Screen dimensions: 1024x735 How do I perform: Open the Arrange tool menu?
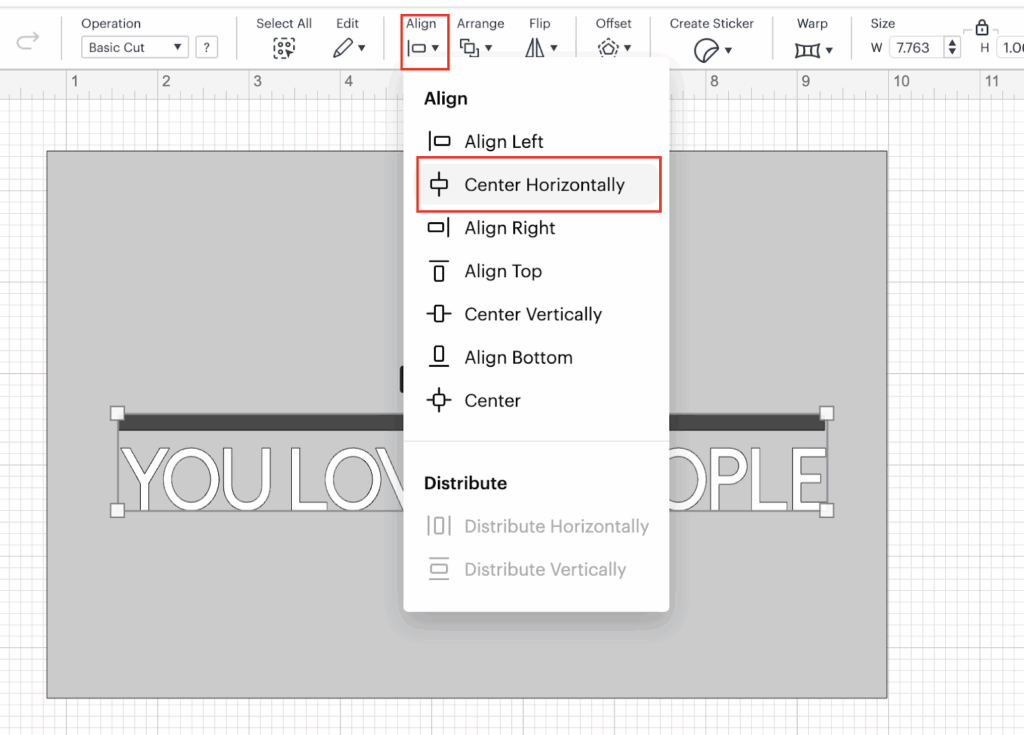coord(476,47)
